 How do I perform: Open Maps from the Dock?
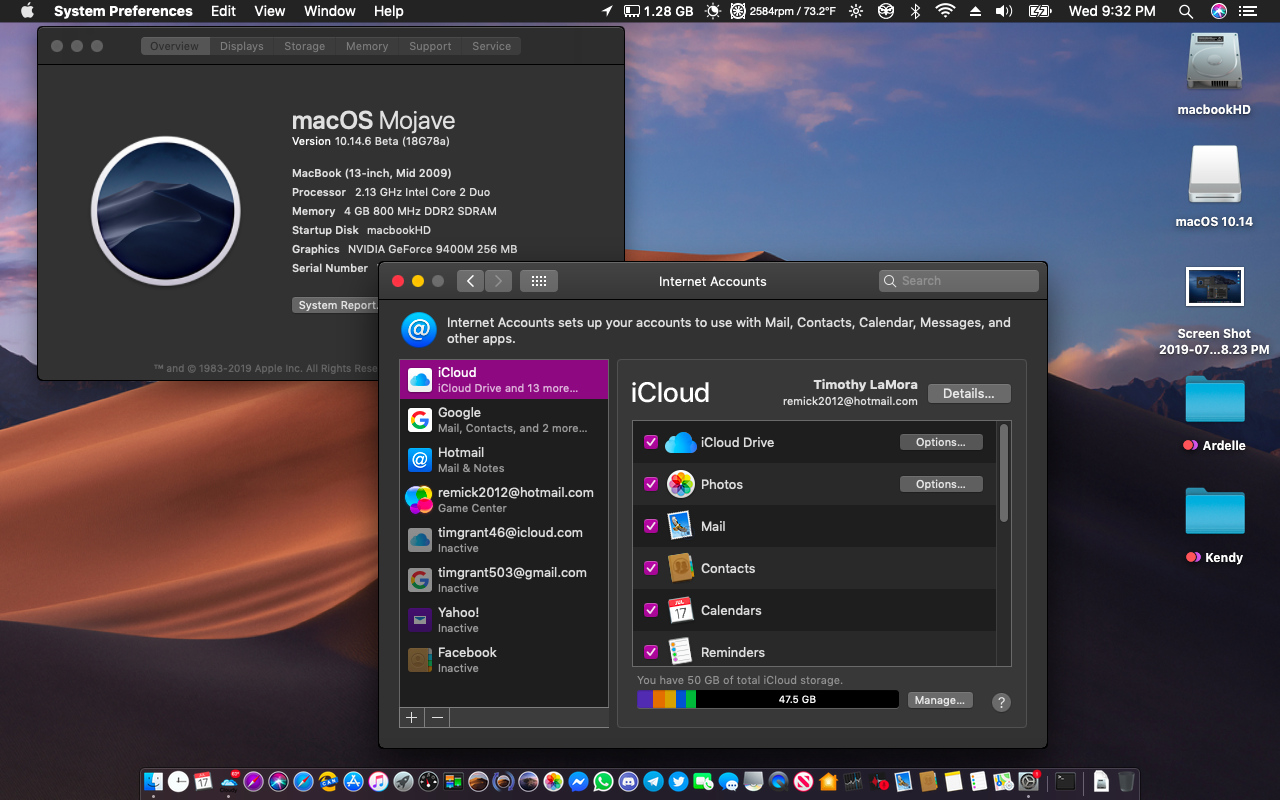[1003, 781]
